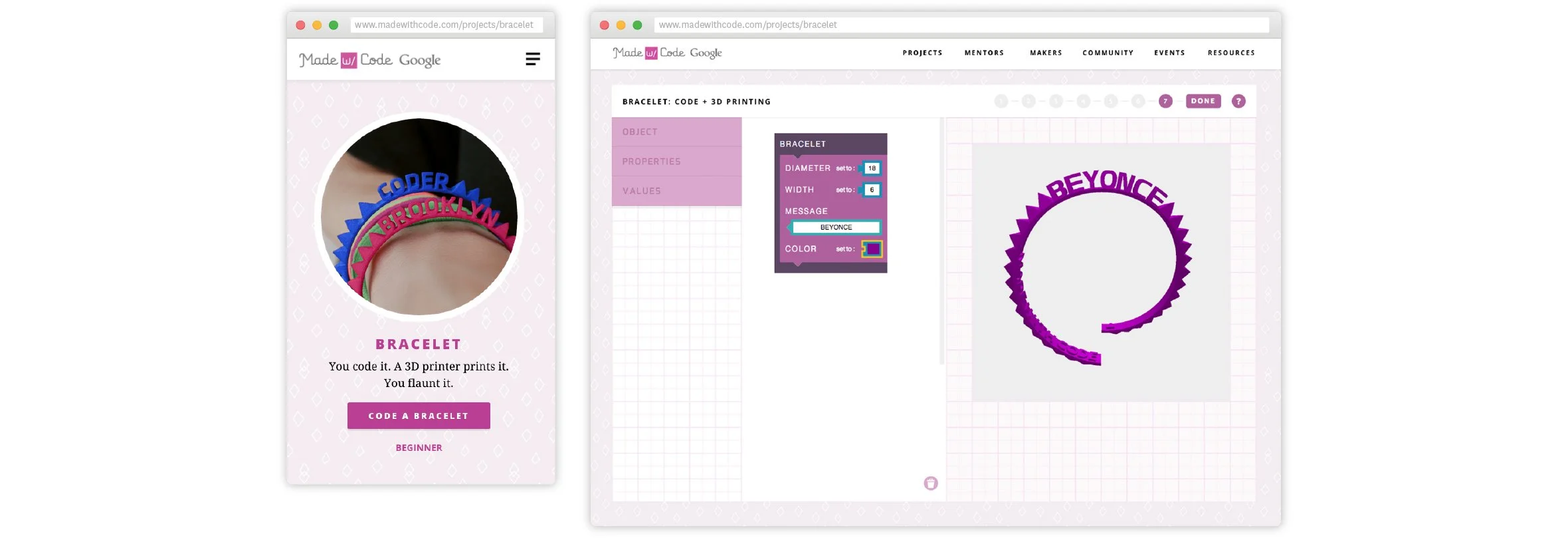Click the Google logo in the desktop window
The image size is (1568, 538).
(x=706, y=53)
